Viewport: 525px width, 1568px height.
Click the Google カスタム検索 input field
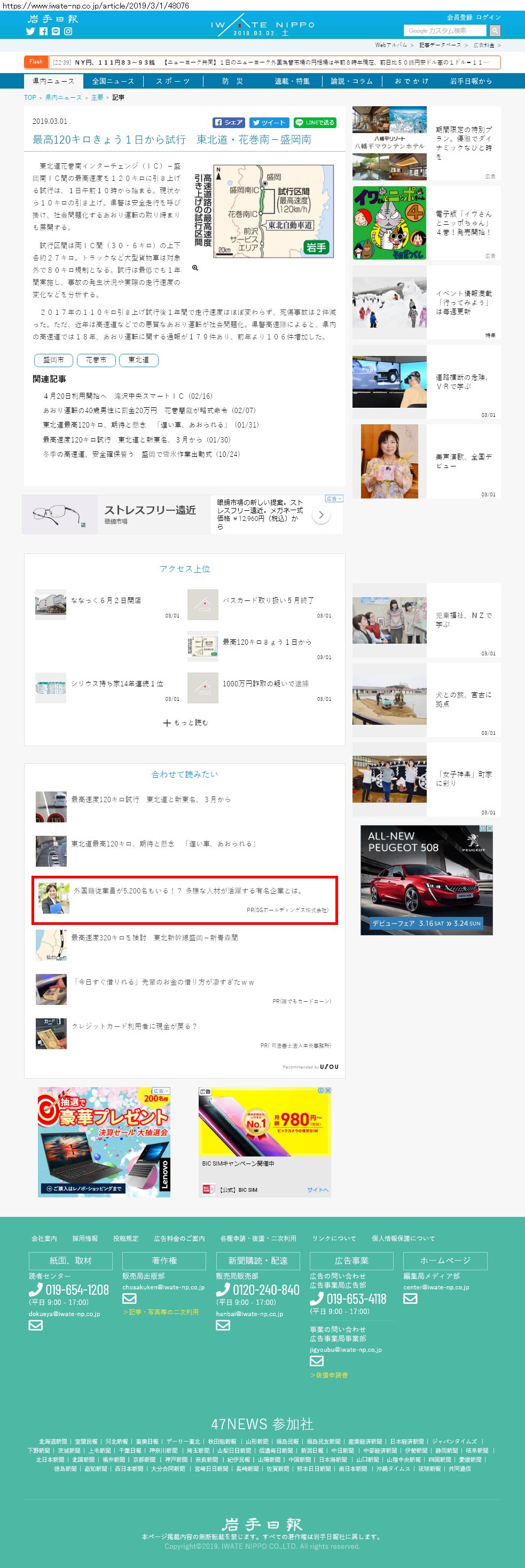(x=444, y=30)
